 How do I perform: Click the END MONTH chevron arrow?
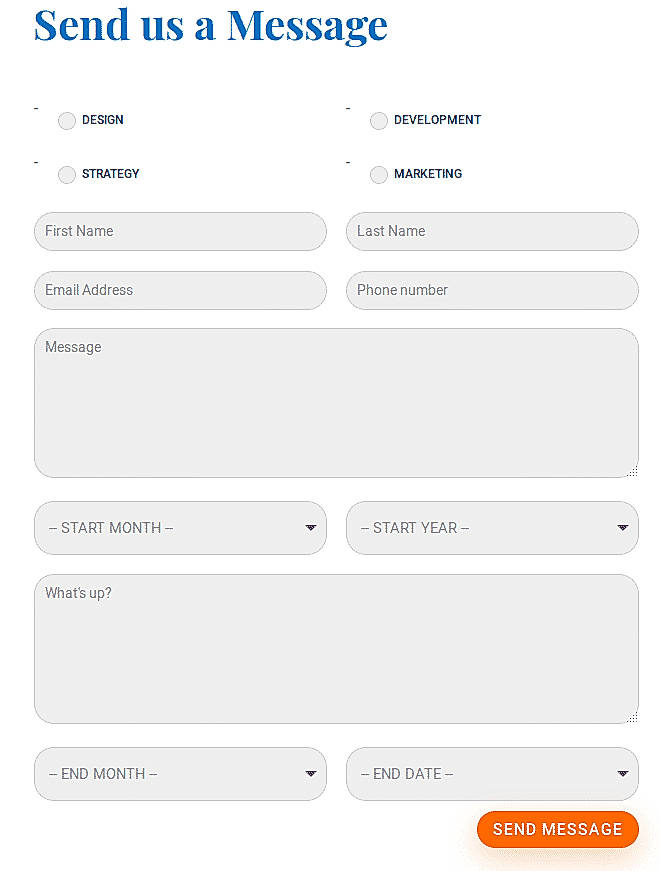tap(308, 773)
